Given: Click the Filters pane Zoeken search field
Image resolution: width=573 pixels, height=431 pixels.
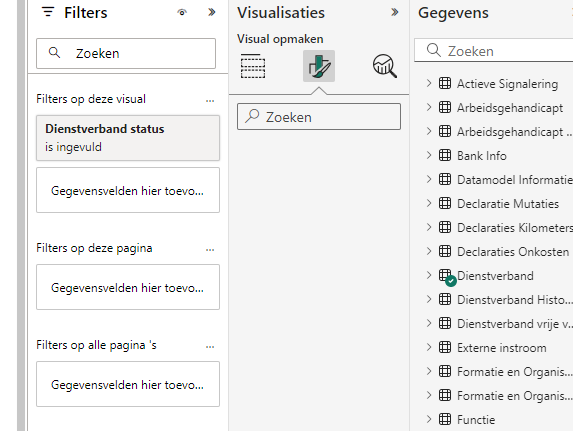Looking at the screenshot, I should pyautogui.click(x=126, y=53).
